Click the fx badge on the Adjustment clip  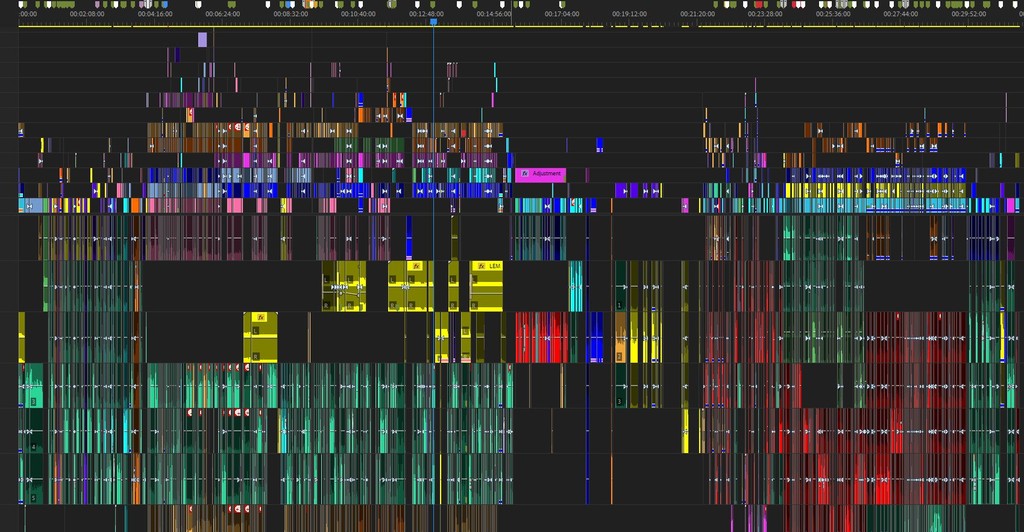click(524, 174)
